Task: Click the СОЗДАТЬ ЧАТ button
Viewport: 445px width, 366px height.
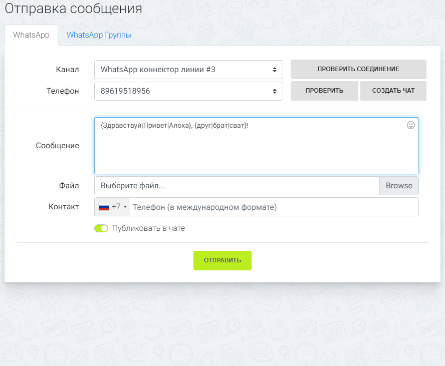Action: (393, 91)
